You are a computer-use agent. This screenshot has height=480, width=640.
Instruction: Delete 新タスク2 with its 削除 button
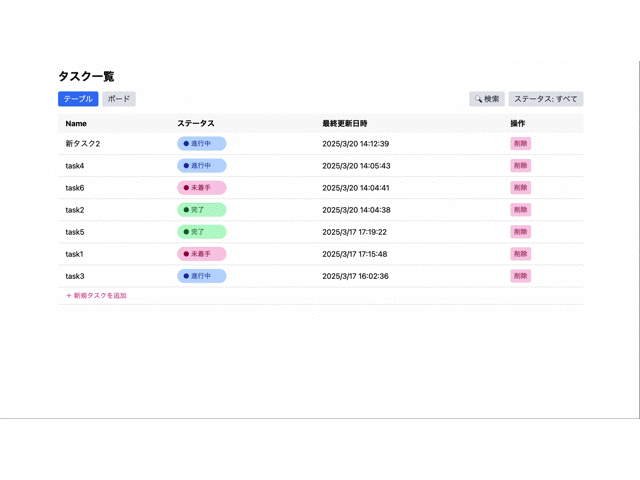pyautogui.click(x=520, y=144)
